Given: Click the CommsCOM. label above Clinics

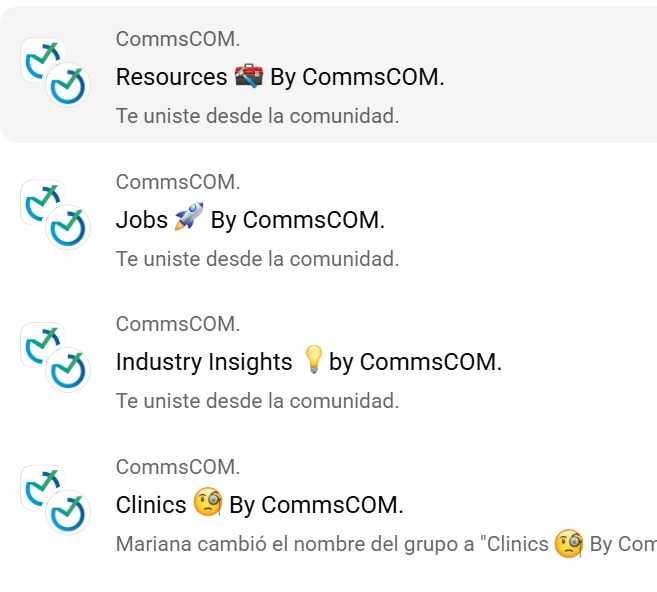Looking at the screenshot, I should (178, 467).
